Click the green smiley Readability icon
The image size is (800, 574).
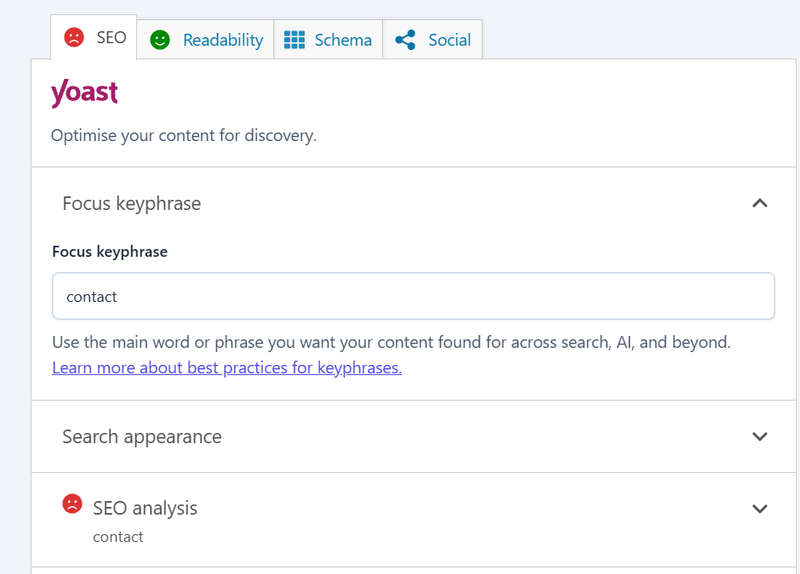(160, 40)
